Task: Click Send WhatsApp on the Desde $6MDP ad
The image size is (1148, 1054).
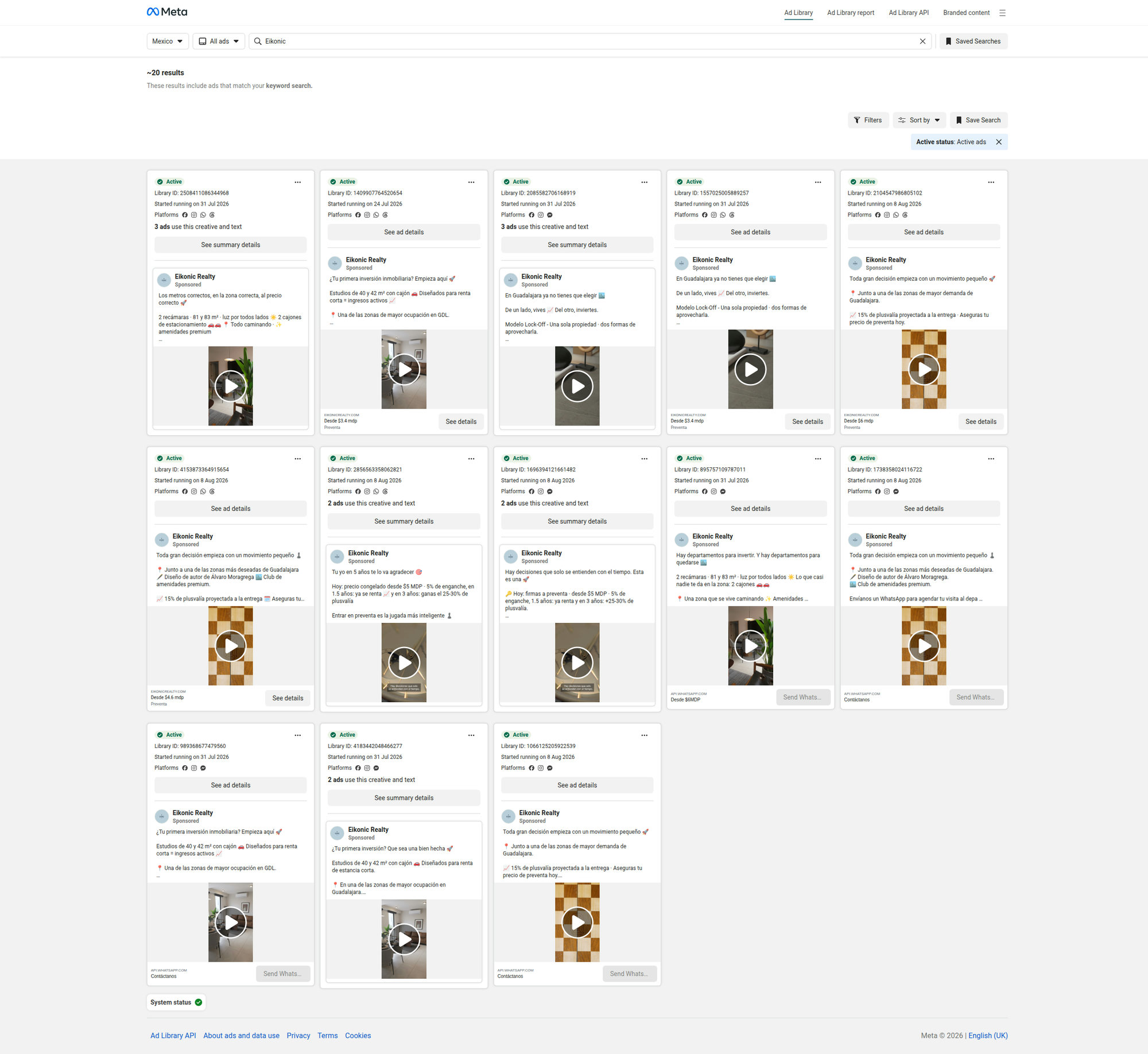Action: tap(803, 697)
